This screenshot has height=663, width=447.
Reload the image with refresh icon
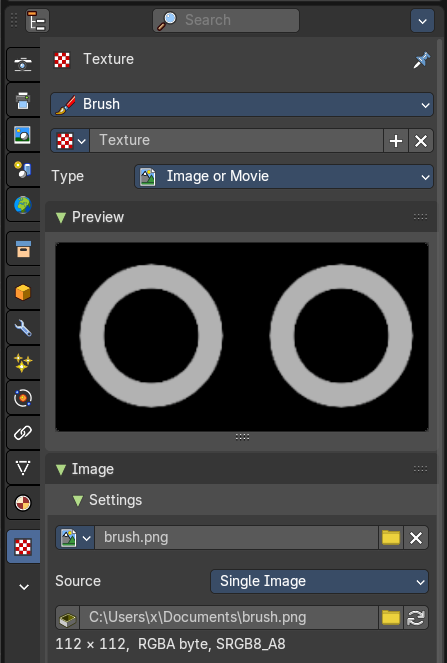[416, 618]
